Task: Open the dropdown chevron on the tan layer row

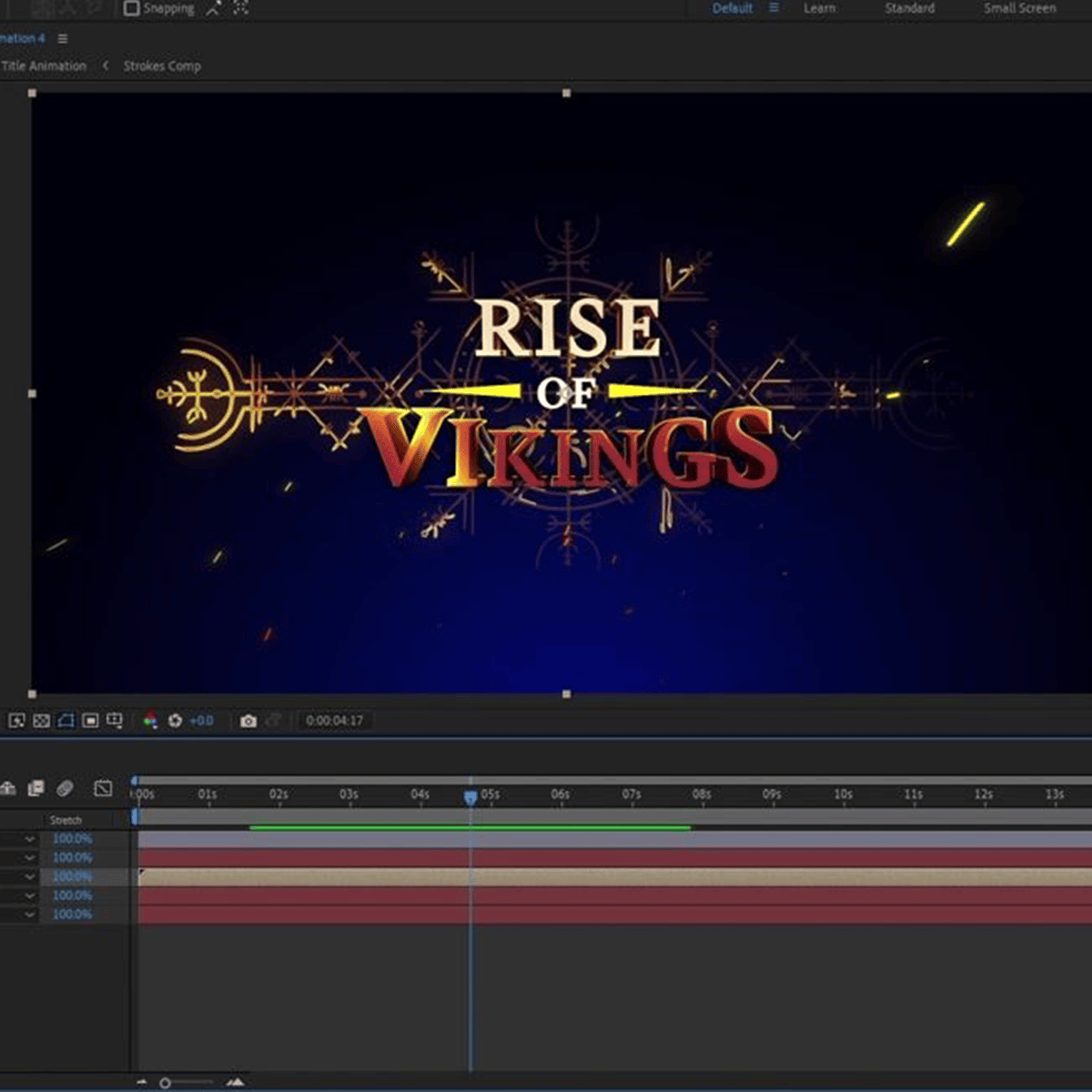Action: 30,877
